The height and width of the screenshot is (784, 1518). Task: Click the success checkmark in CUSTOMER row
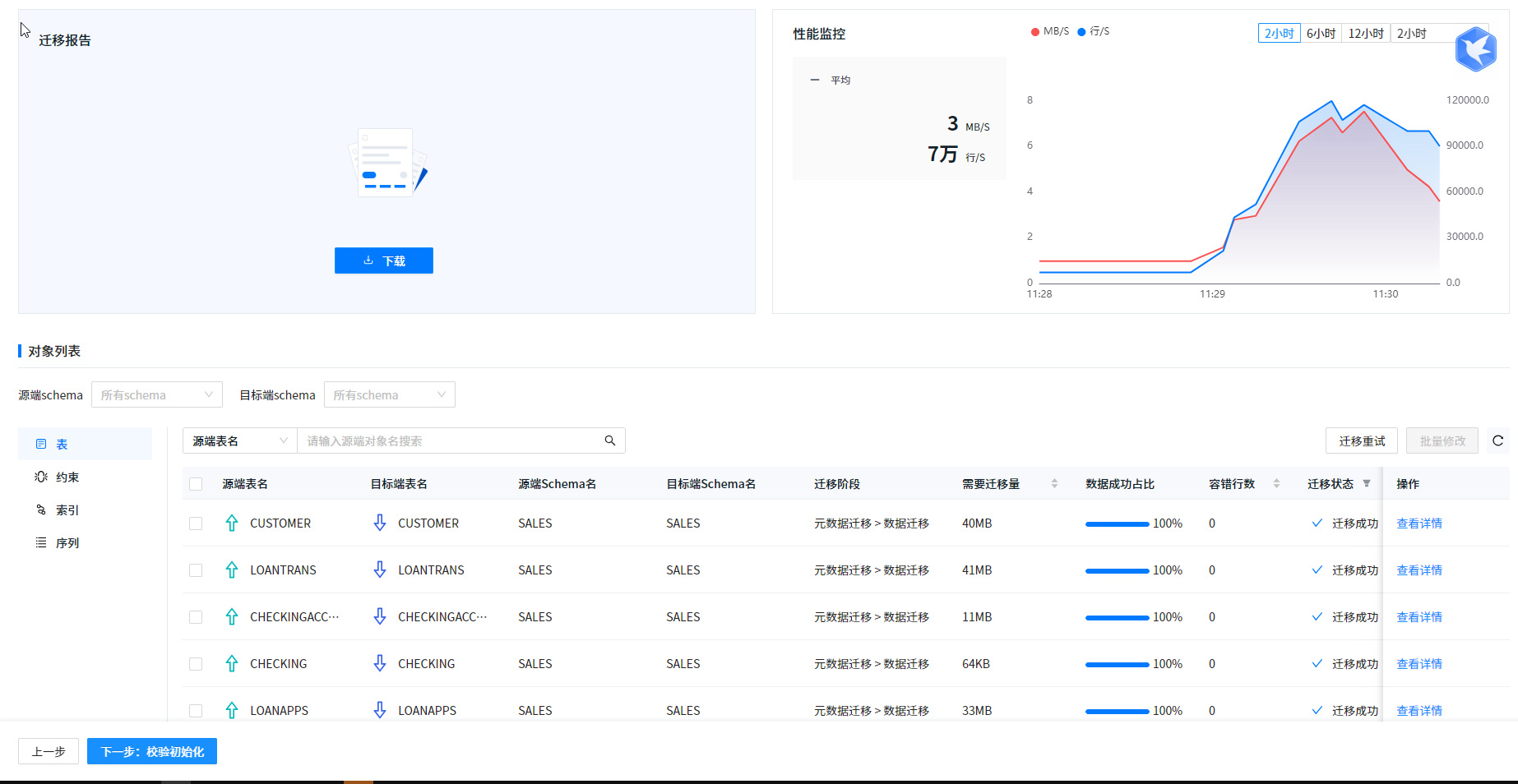1317,523
